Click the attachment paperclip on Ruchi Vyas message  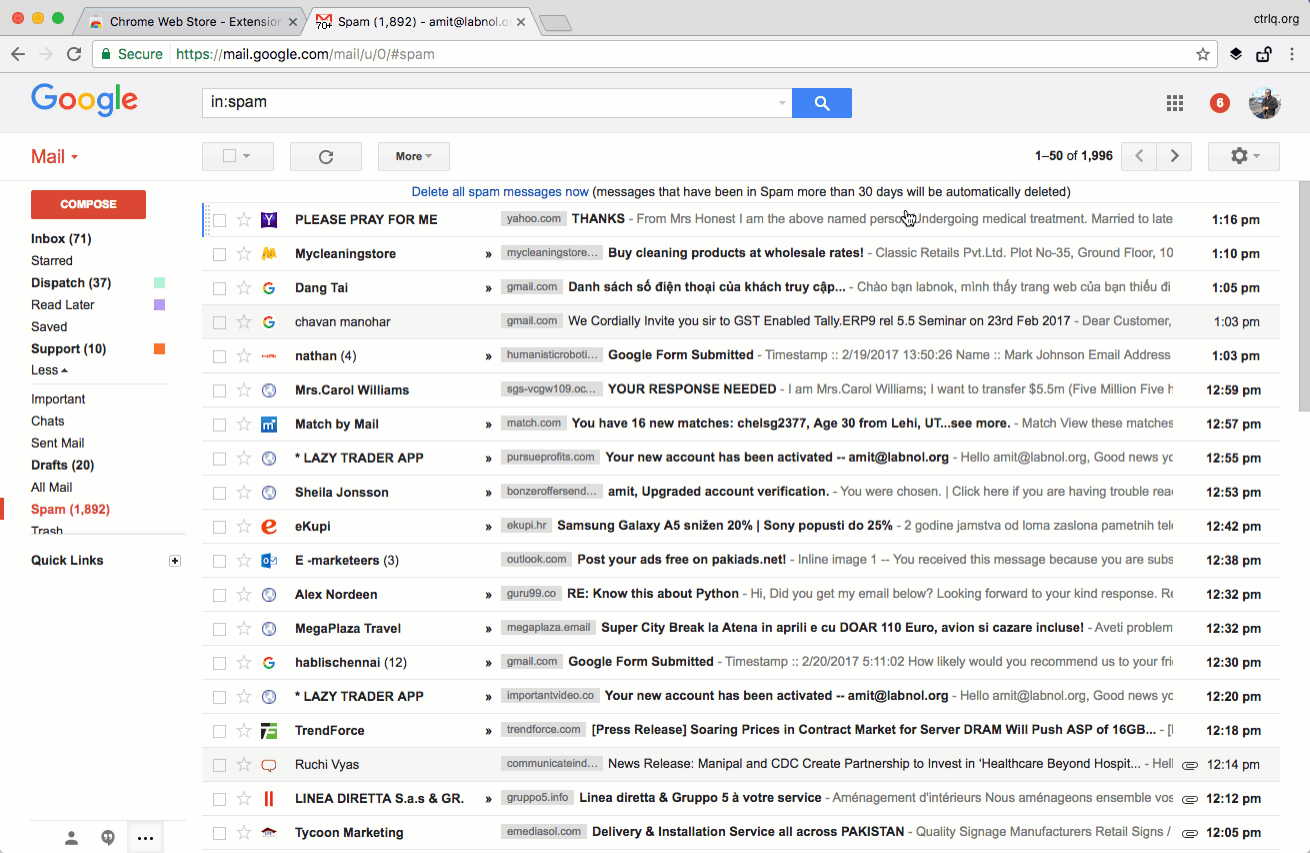click(x=1190, y=765)
